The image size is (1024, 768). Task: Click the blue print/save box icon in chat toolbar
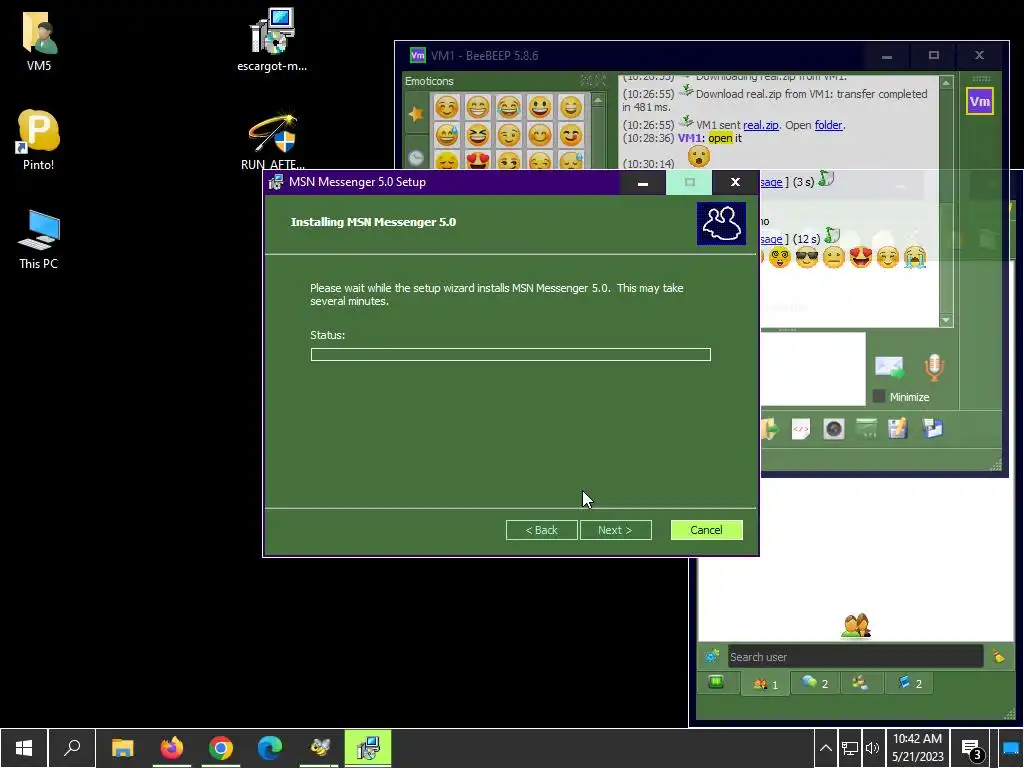click(x=932, y=429)
